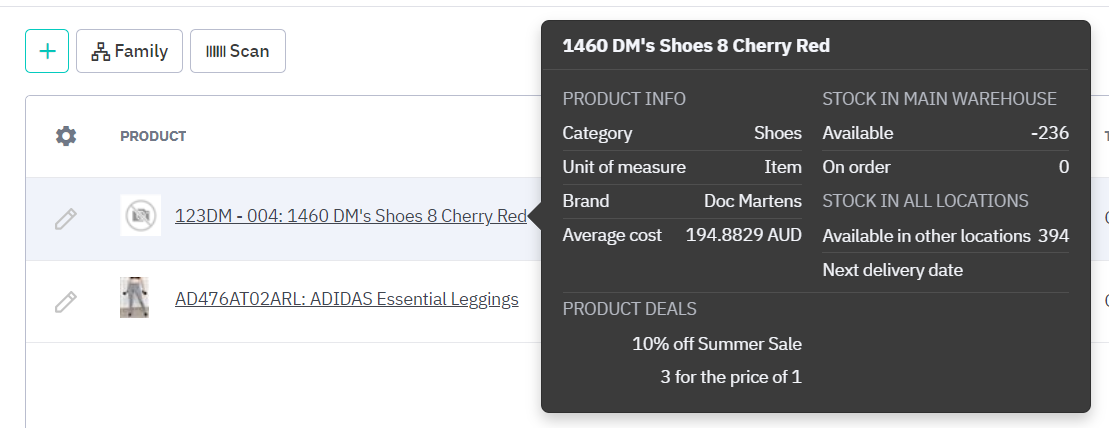Open the Family product selector
This screenshot has height=428, width=1109.
tap(129, 51)
